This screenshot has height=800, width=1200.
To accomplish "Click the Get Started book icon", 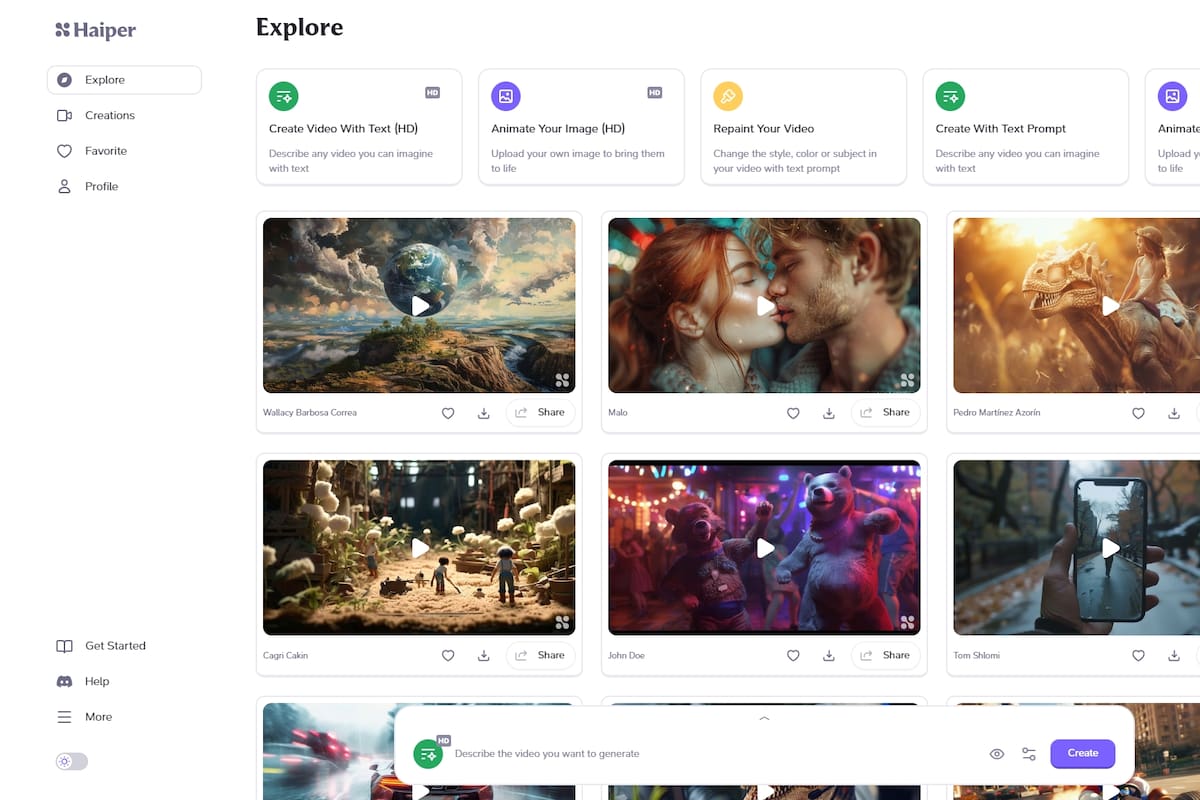I will [x=64, y=645].
